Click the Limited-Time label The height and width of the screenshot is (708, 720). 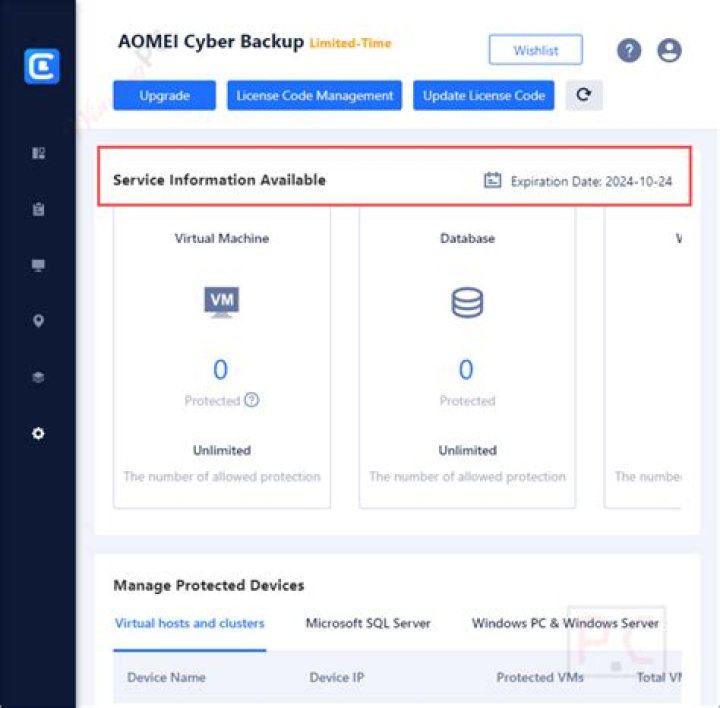350,43
